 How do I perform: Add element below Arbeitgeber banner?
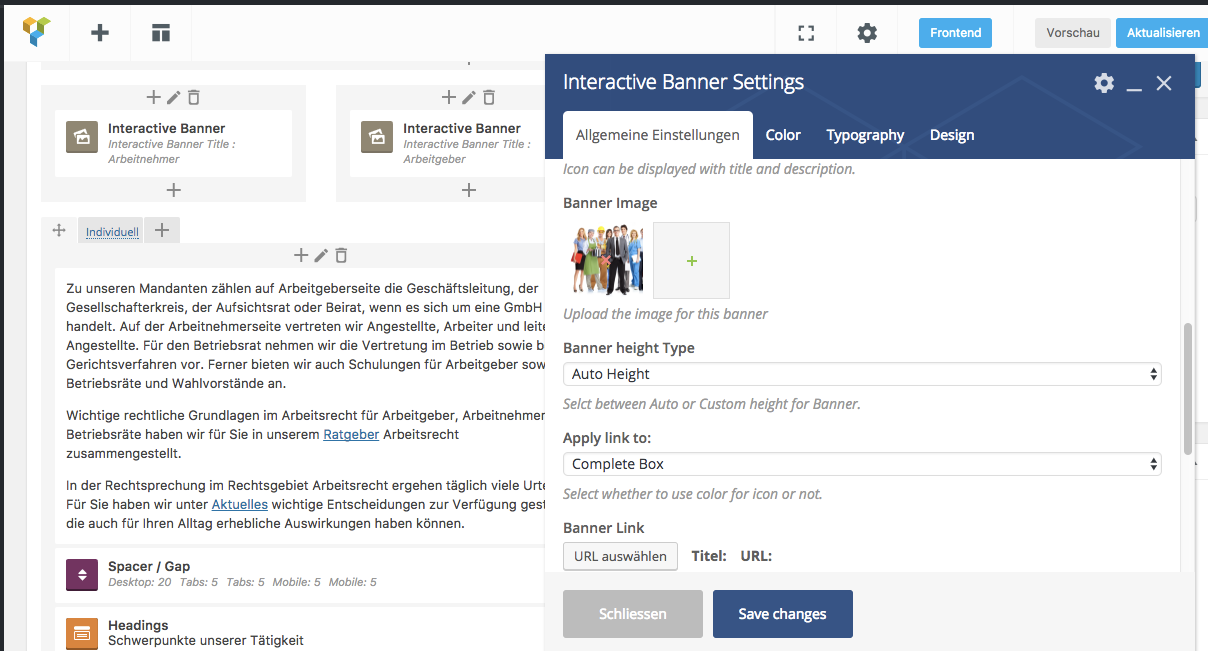(468, 190)
